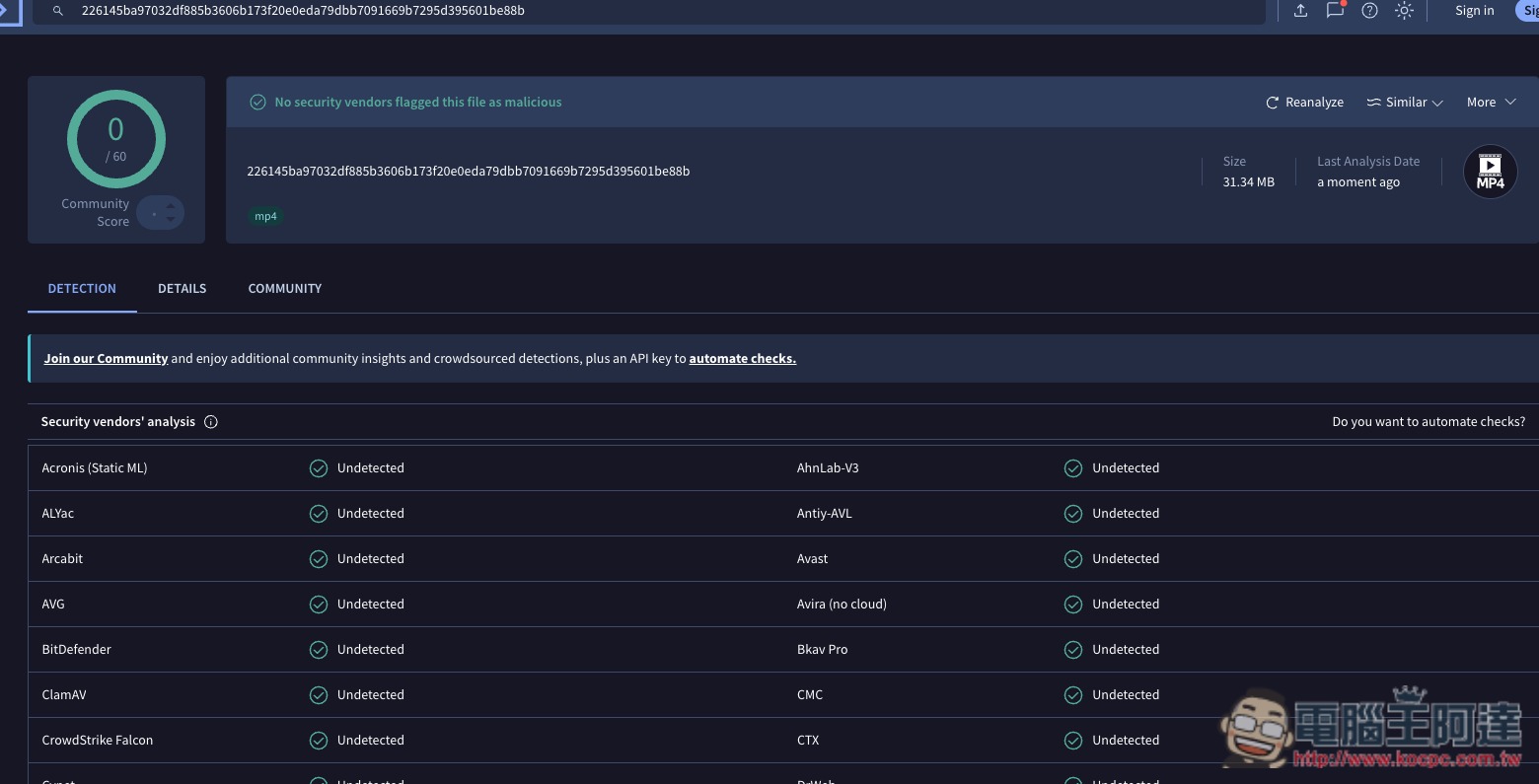1539x784 pixels.
Task: Open the file upload icon in header
Action: point(1300,11)
